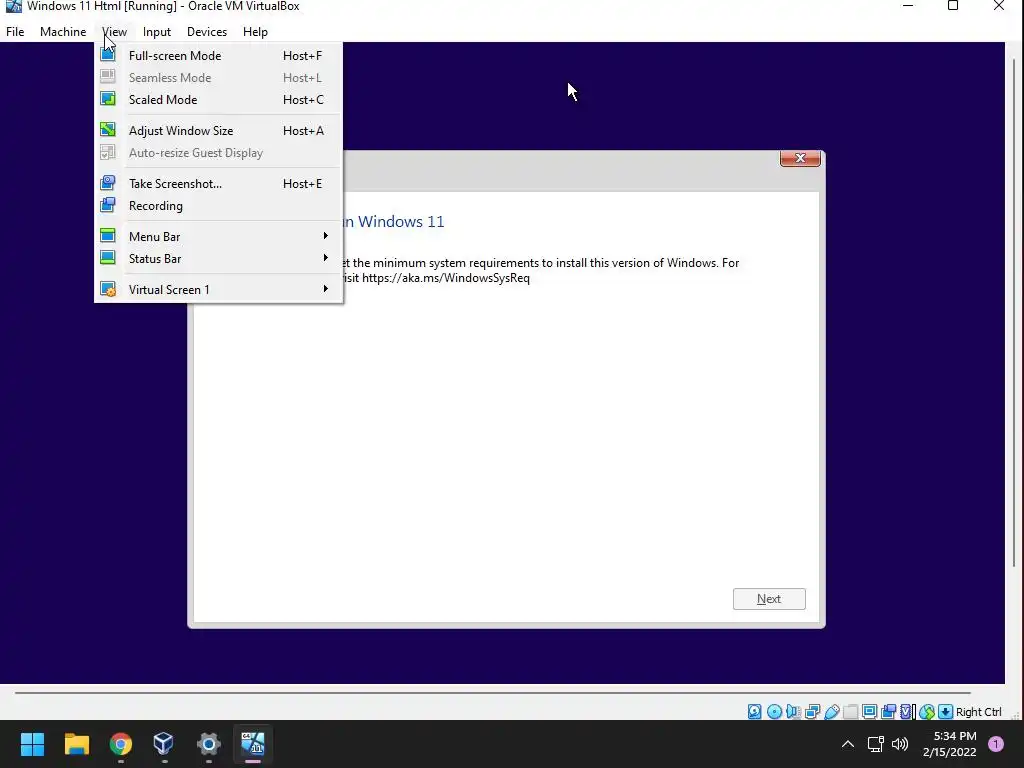Click the Menu Bar entry icon
The width and height of the screenshot is (1024, 768).
[x=108, y=236]
